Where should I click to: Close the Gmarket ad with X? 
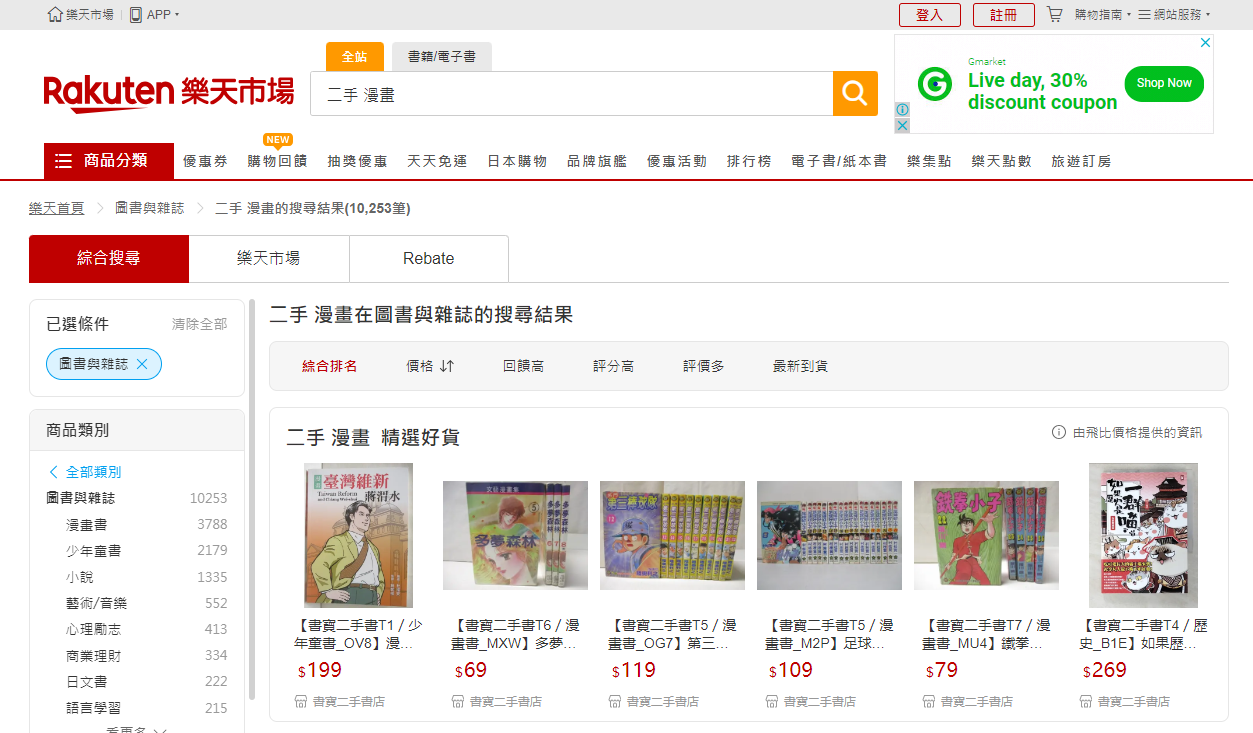click(x=1206, y=42)
